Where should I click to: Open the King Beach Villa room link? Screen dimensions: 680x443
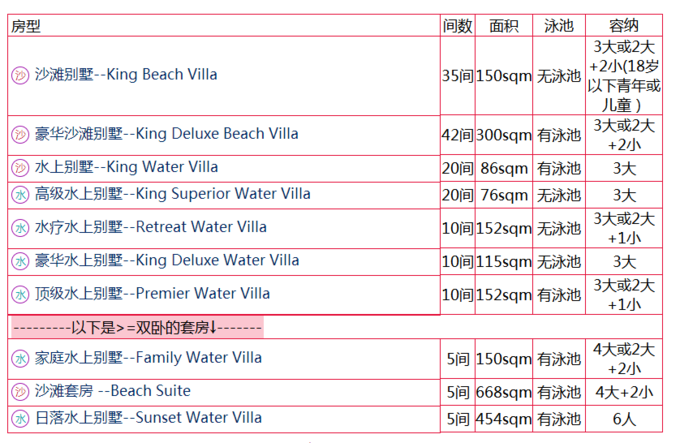(126, 75)
